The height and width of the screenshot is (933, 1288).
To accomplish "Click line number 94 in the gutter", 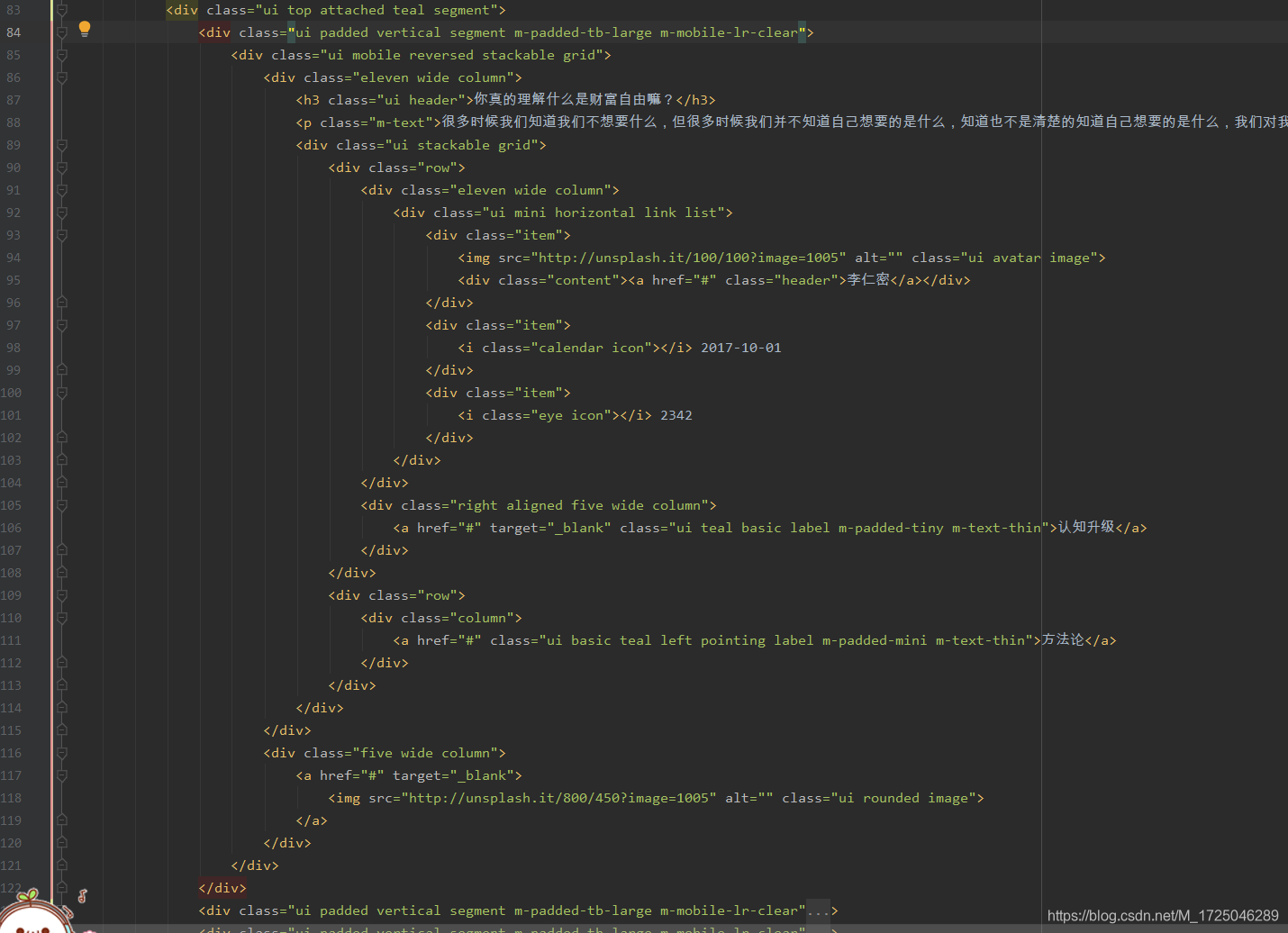I will [x=14, y=258].
